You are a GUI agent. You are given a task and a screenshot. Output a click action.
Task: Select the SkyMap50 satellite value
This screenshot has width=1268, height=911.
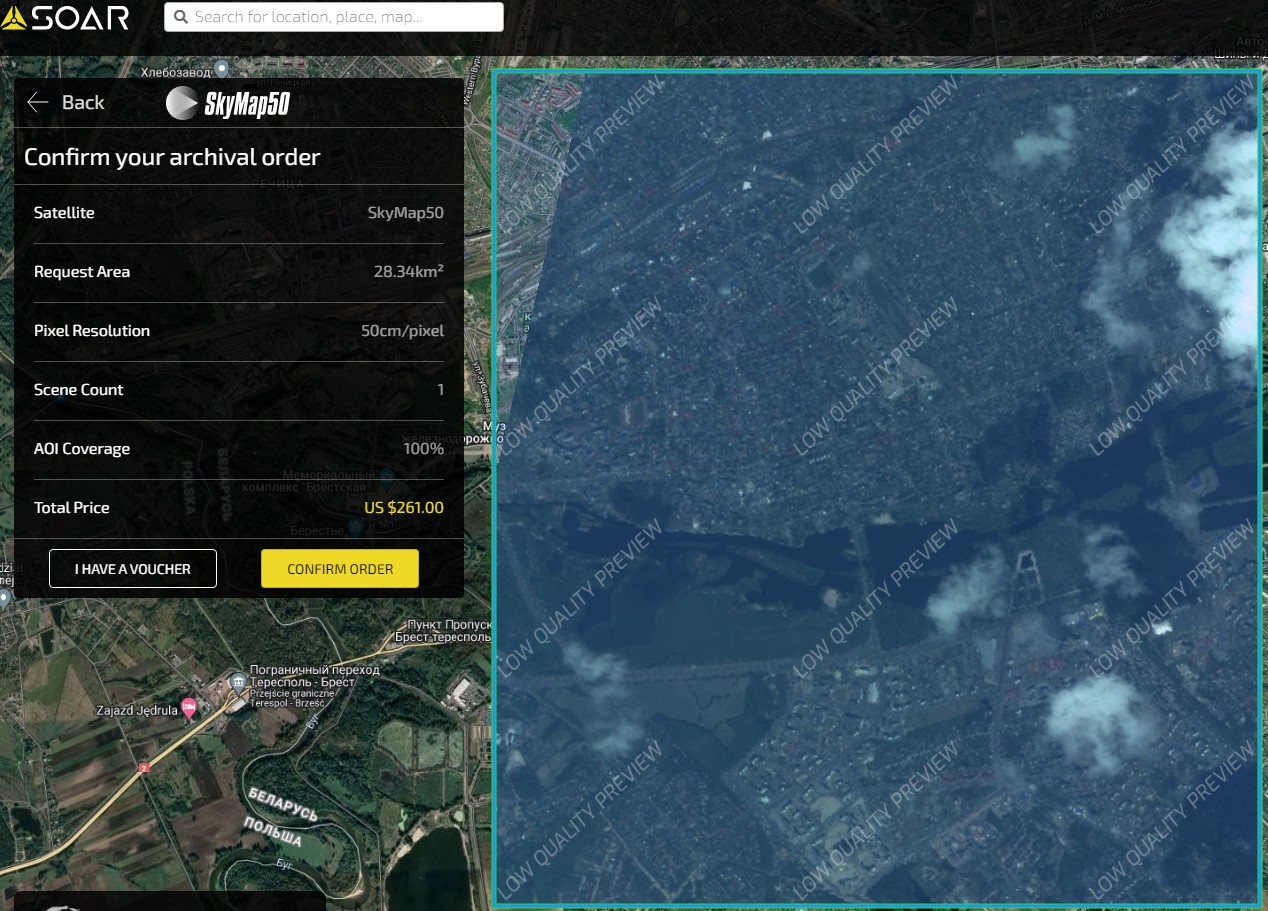(405, 213)
